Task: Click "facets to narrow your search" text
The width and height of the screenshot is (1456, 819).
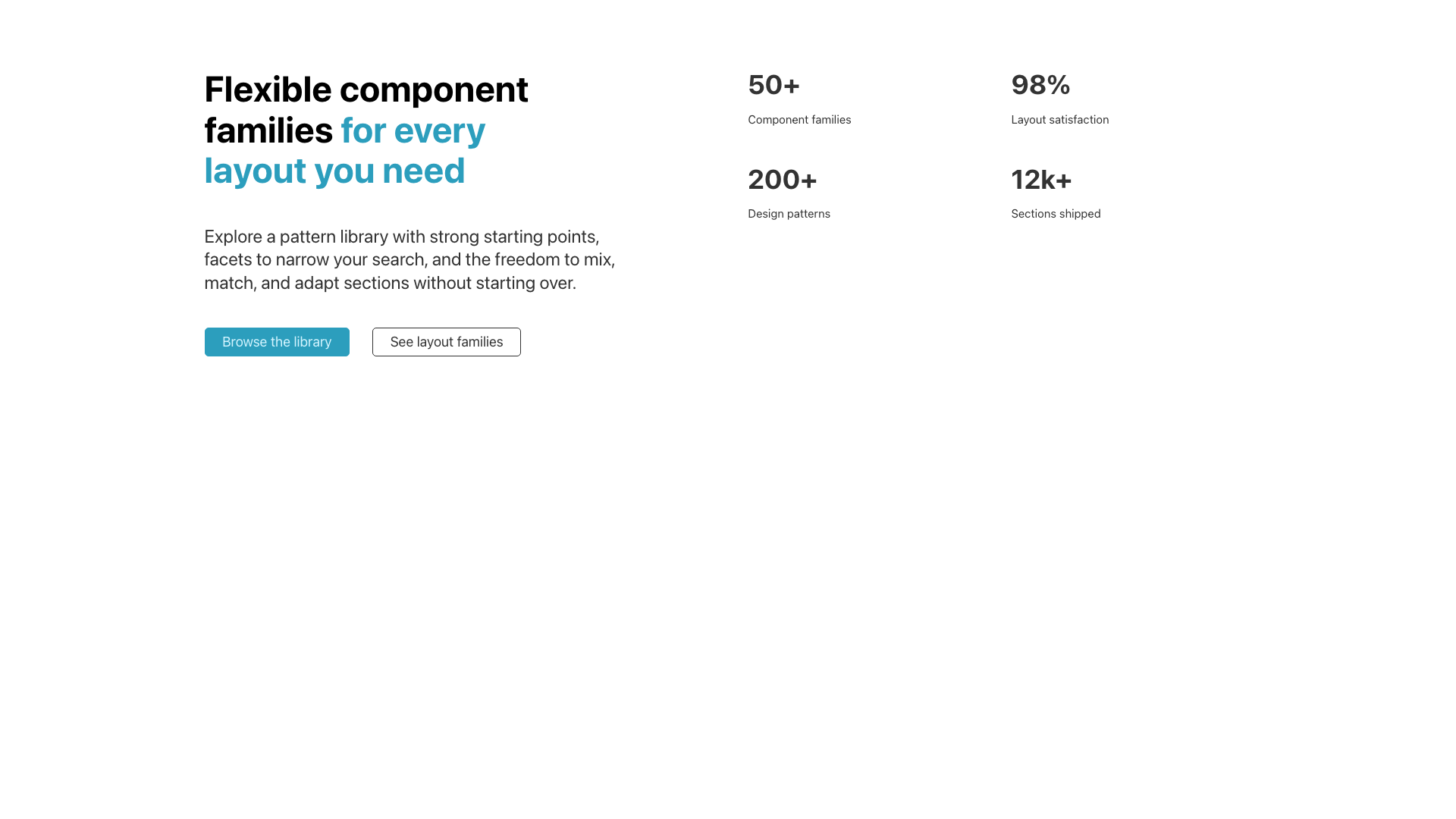Action: [x=314, y=259]
